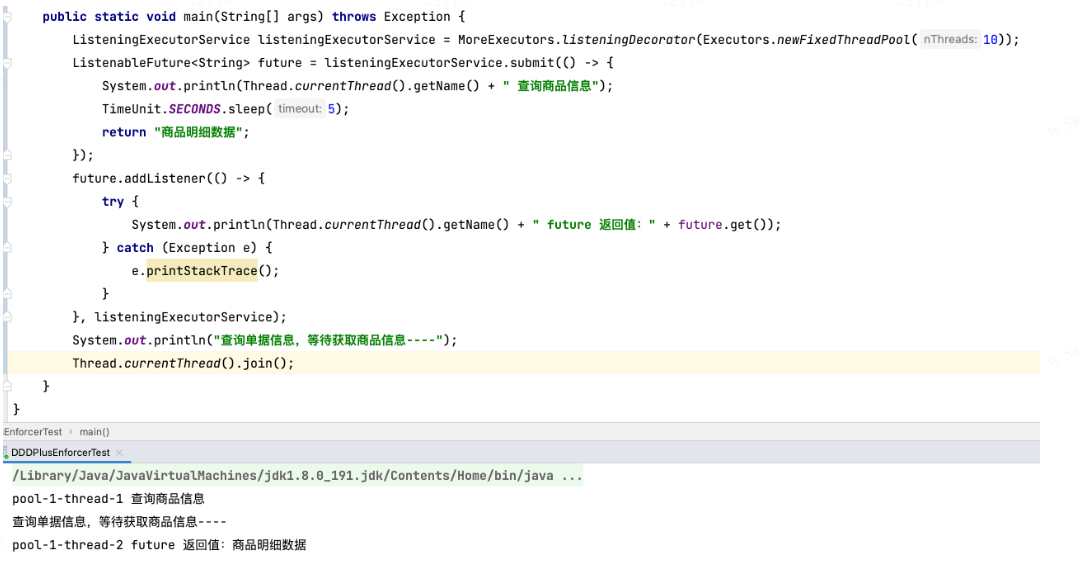Select the DDDPlusEnforcerTest run tab
The height and width of the screenshot is (566, 1080).
60,452
